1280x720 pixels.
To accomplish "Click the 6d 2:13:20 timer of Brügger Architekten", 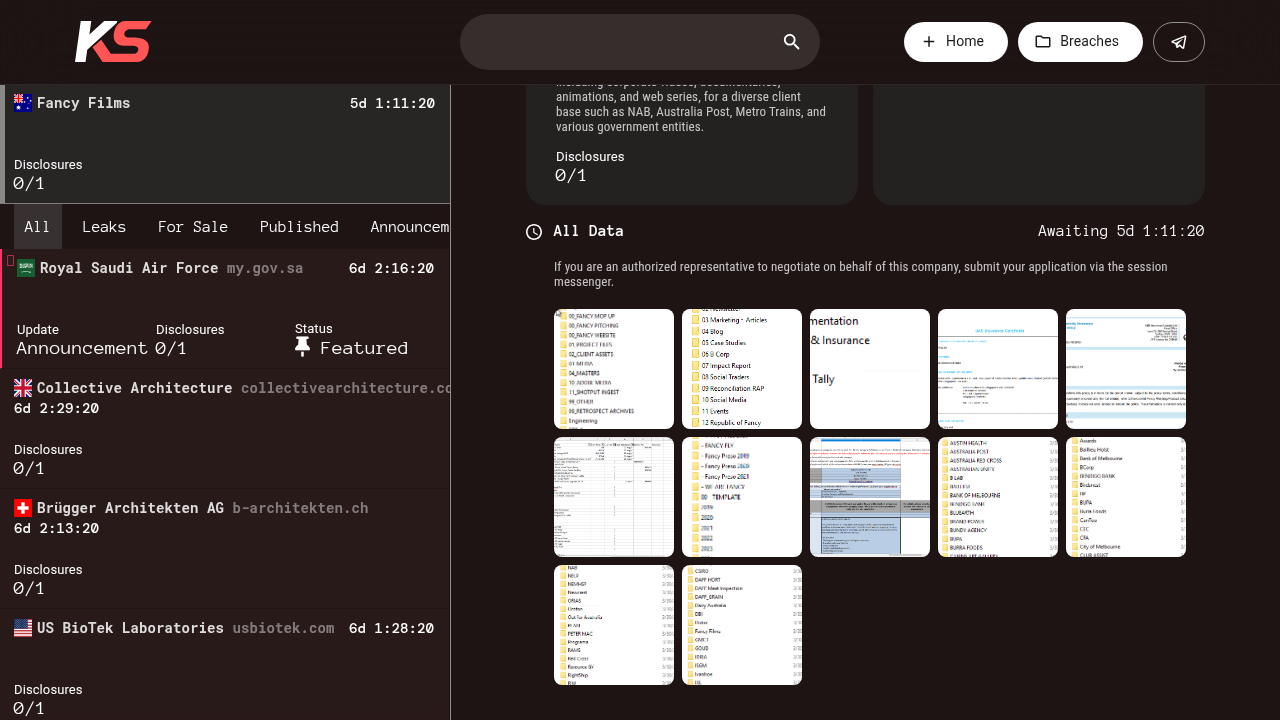I will pyautogui.click(x=56, y=528).
